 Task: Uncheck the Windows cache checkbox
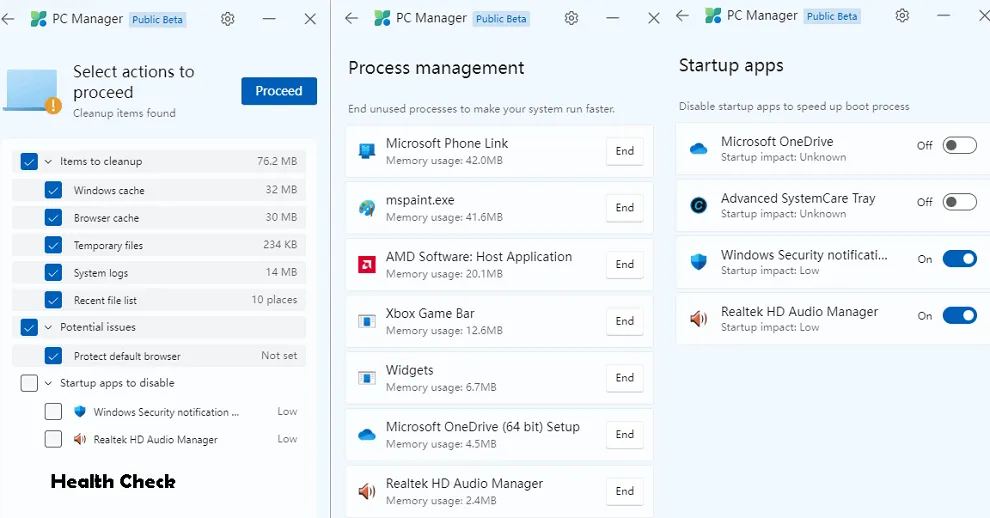point(53,190)
